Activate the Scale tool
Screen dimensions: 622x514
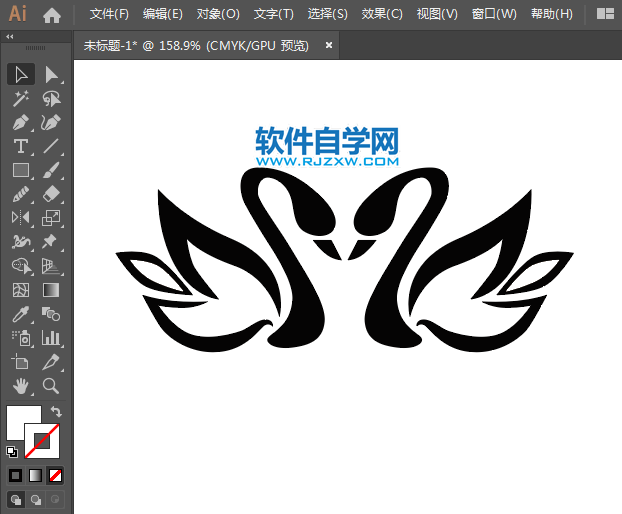click(x=52, y=218)
